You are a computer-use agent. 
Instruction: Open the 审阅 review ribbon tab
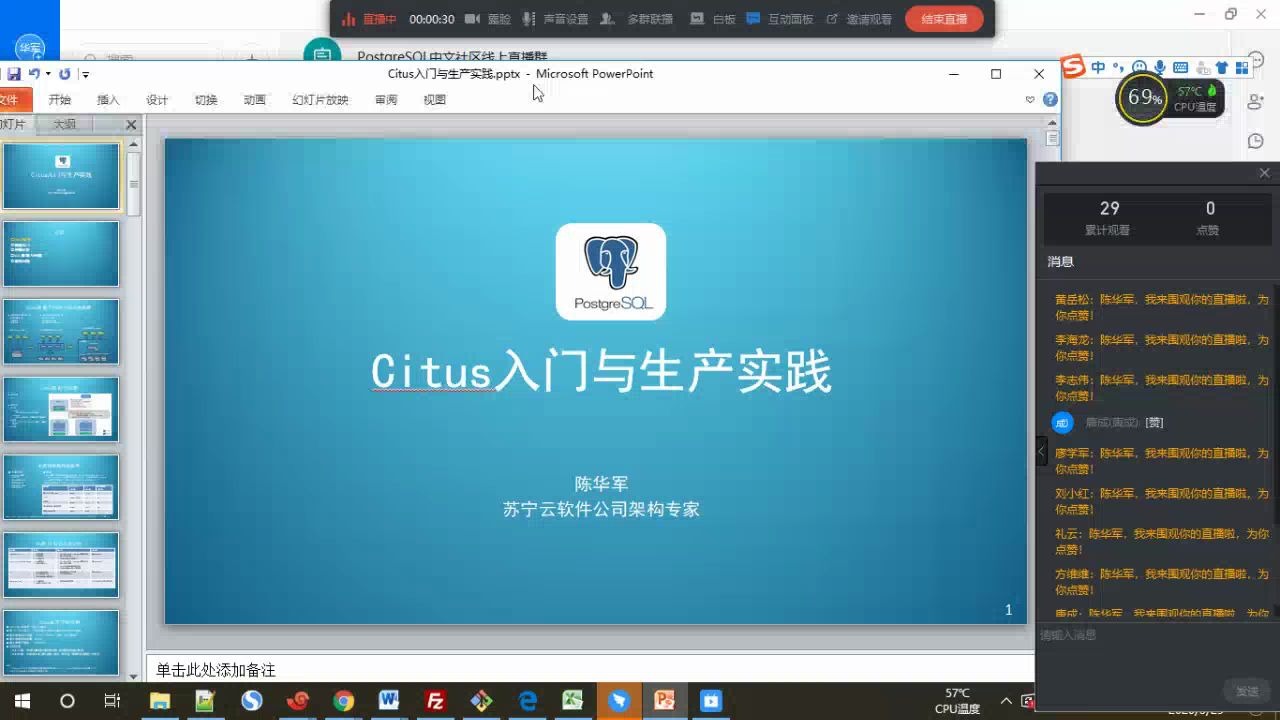click(x=386, y=100)
